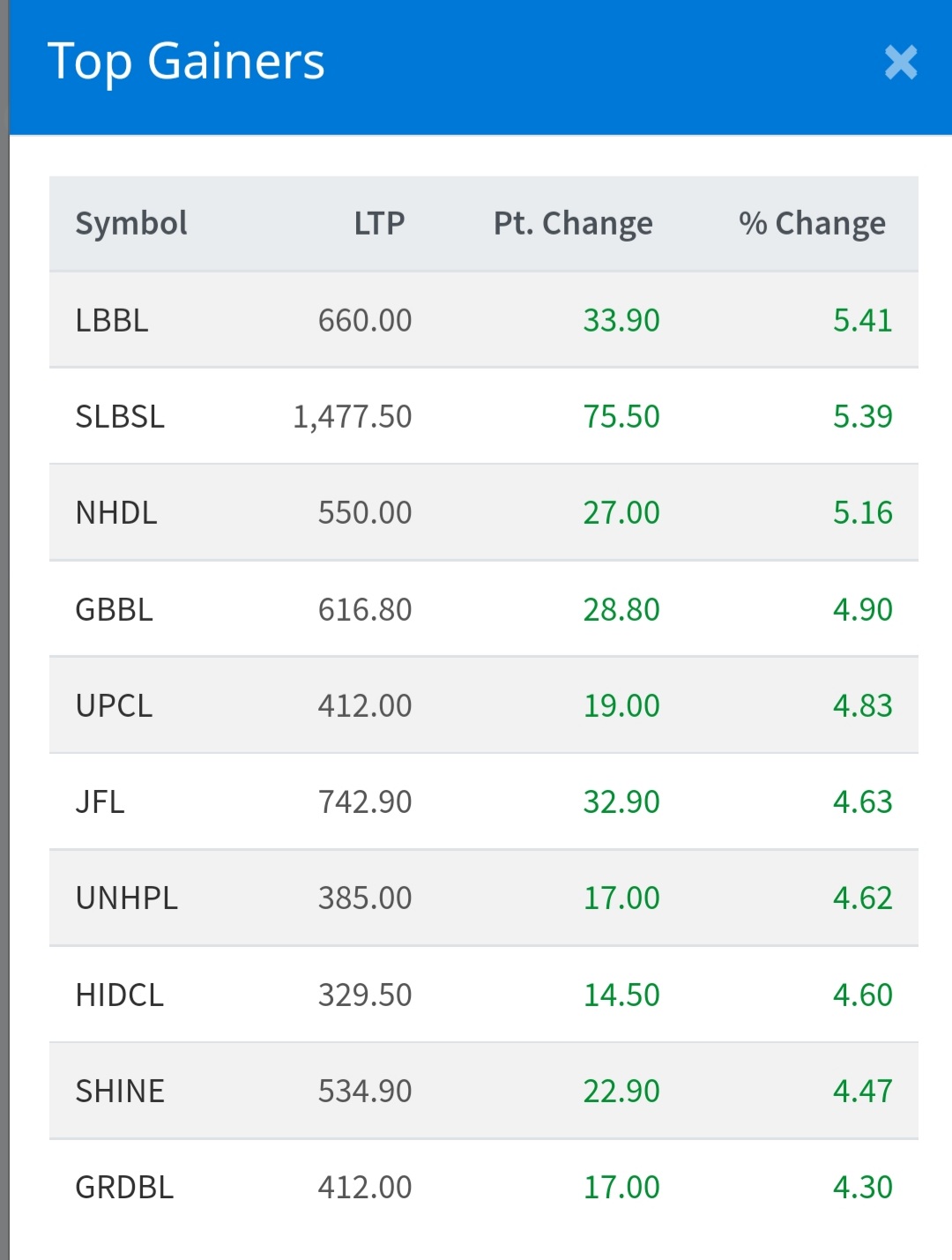Open the GBBL stock symbol
Screen dimensions: 952x1260
tap(115, 609)
